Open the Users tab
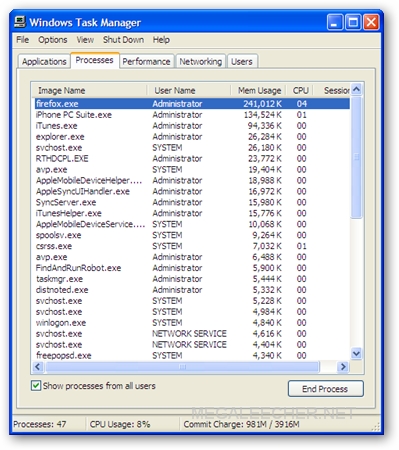399x450 pixels. 242,62
